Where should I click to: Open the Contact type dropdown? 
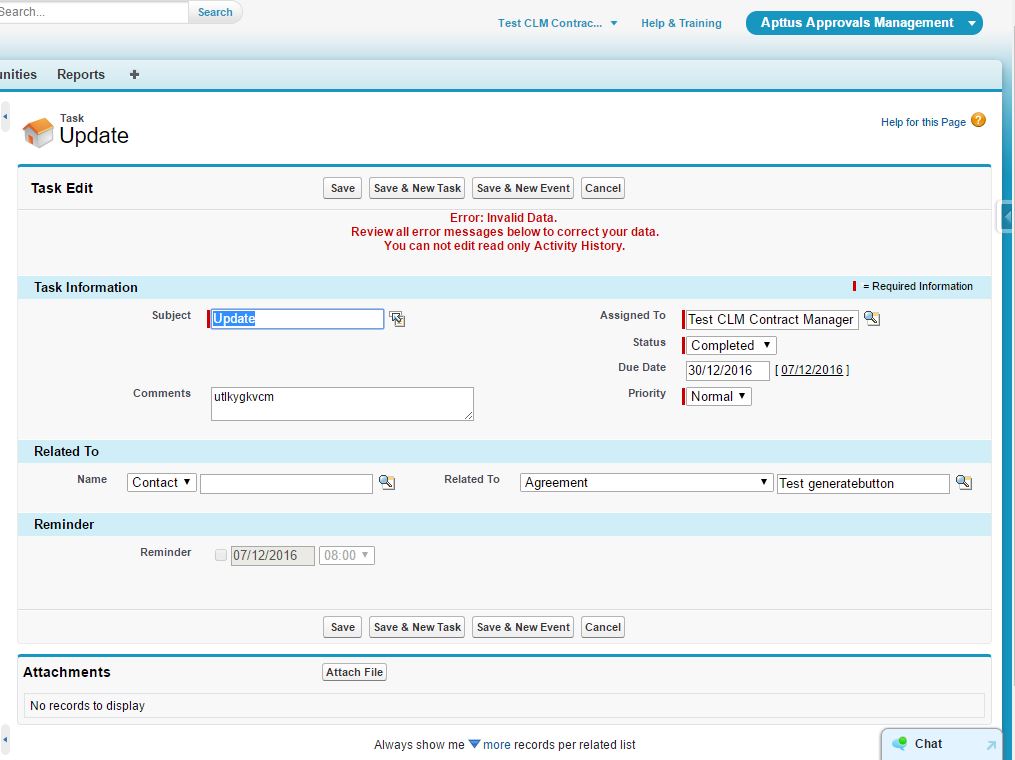[x=162, y=482]
